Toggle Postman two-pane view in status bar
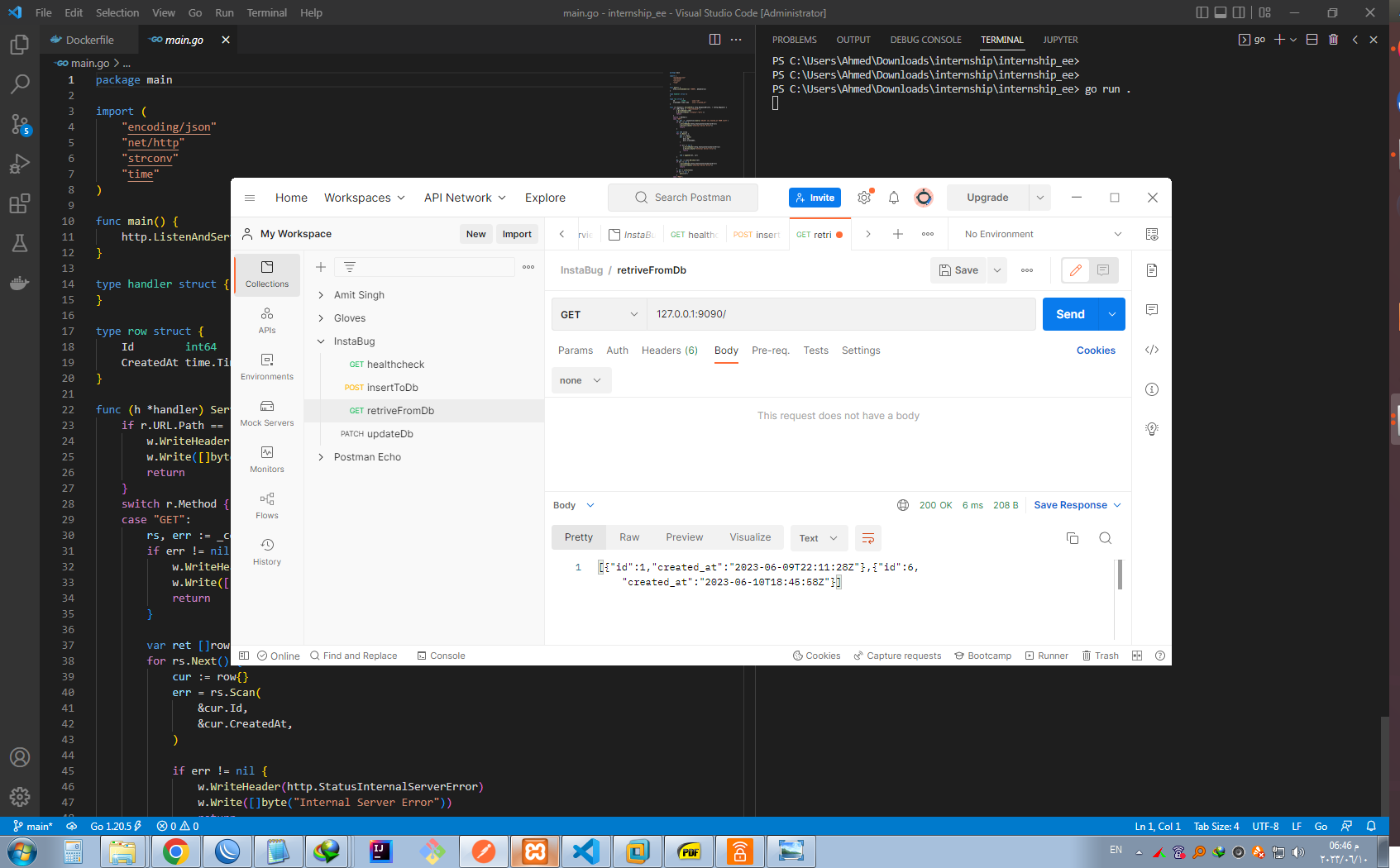 [x=1137, y=656]
